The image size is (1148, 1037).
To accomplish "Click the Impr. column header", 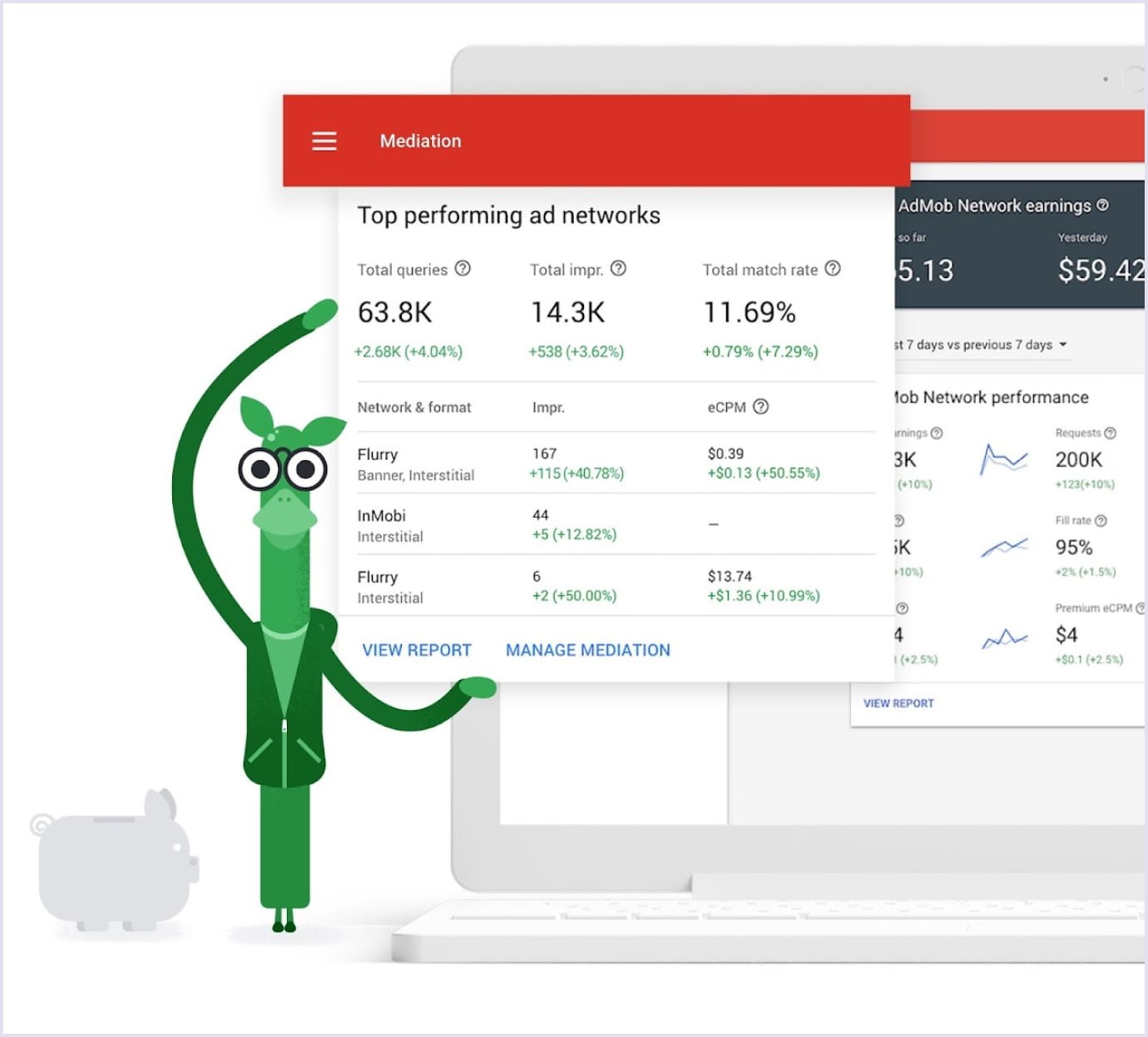I will click(x=548, y=407).
